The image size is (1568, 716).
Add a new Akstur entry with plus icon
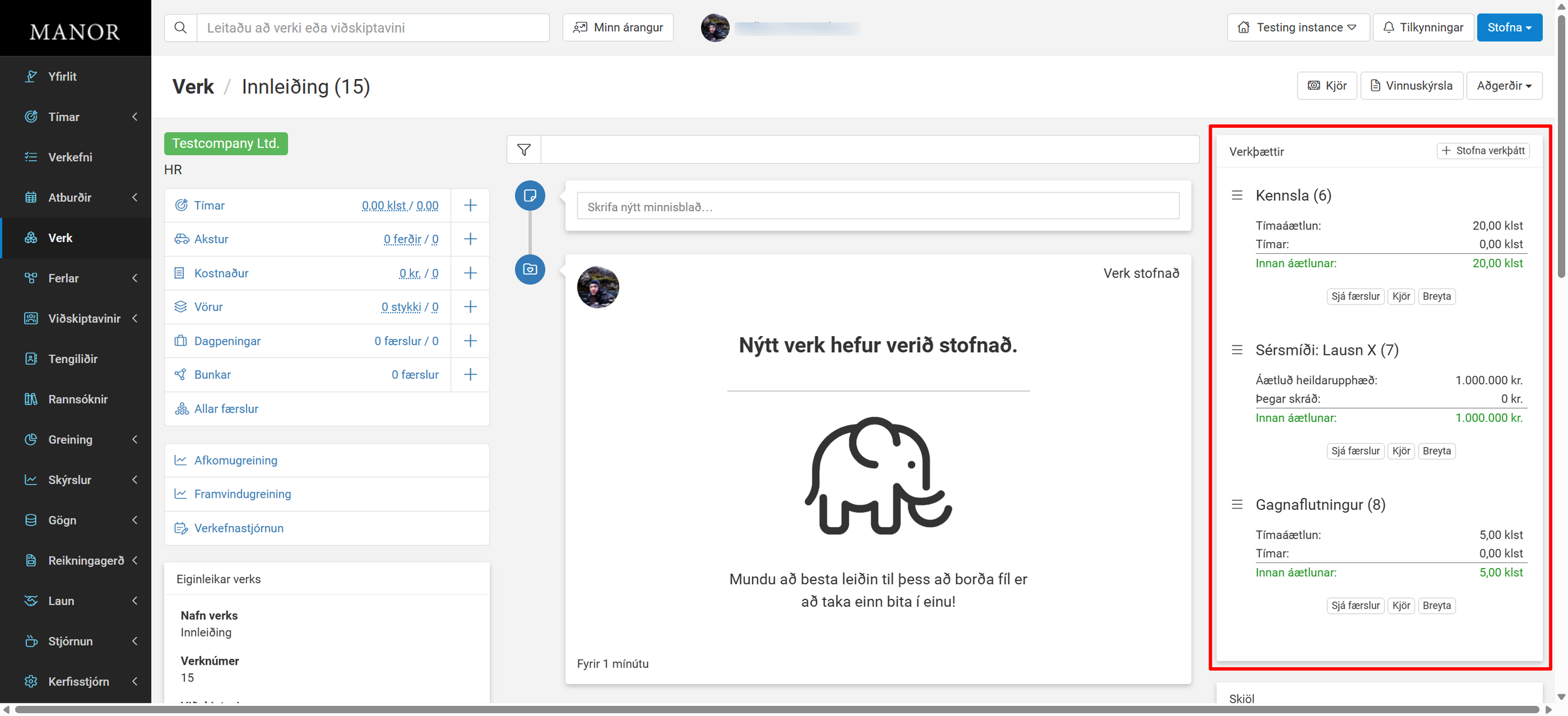[x=470, y=240]
